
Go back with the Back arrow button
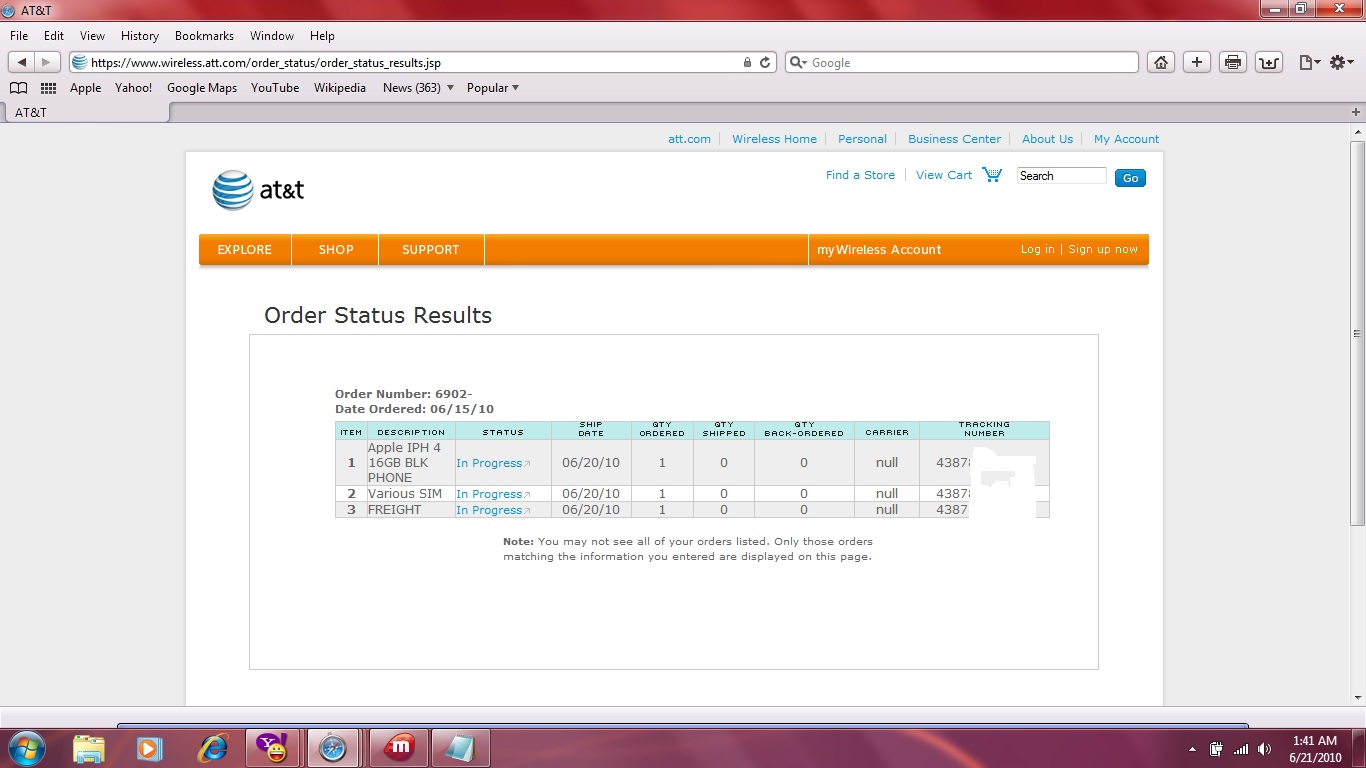point(22,62)
